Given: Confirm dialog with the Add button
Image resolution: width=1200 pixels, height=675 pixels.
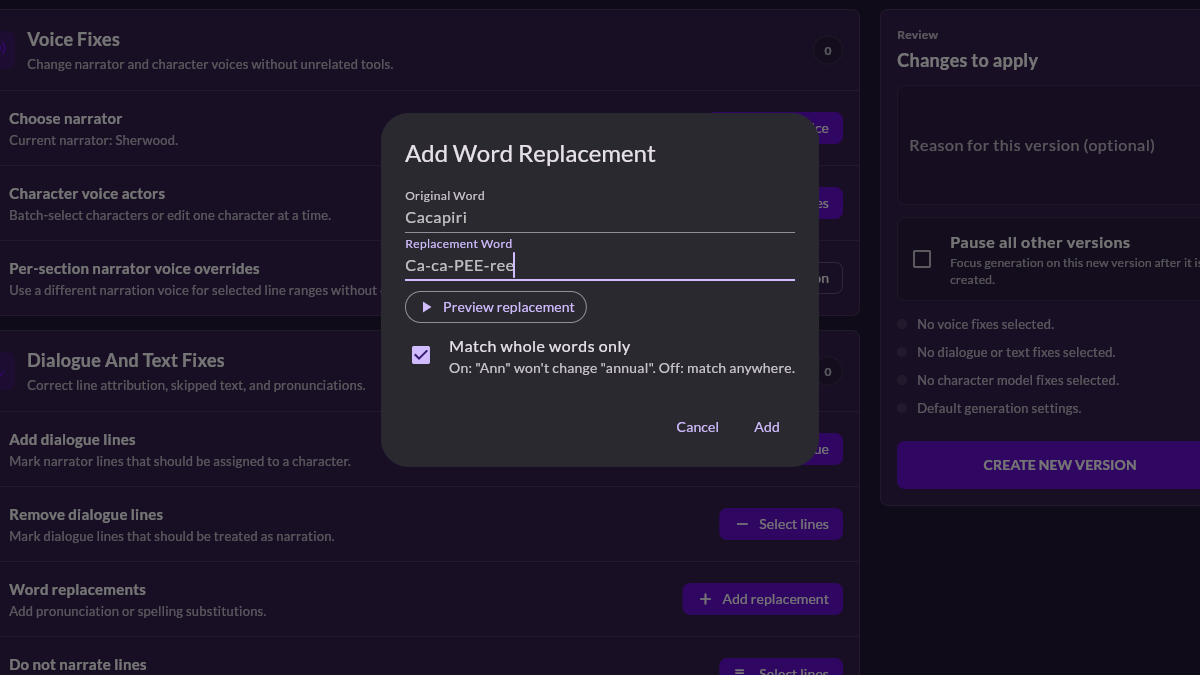Looking at the screenshot, I should click(x=767, y=427).
